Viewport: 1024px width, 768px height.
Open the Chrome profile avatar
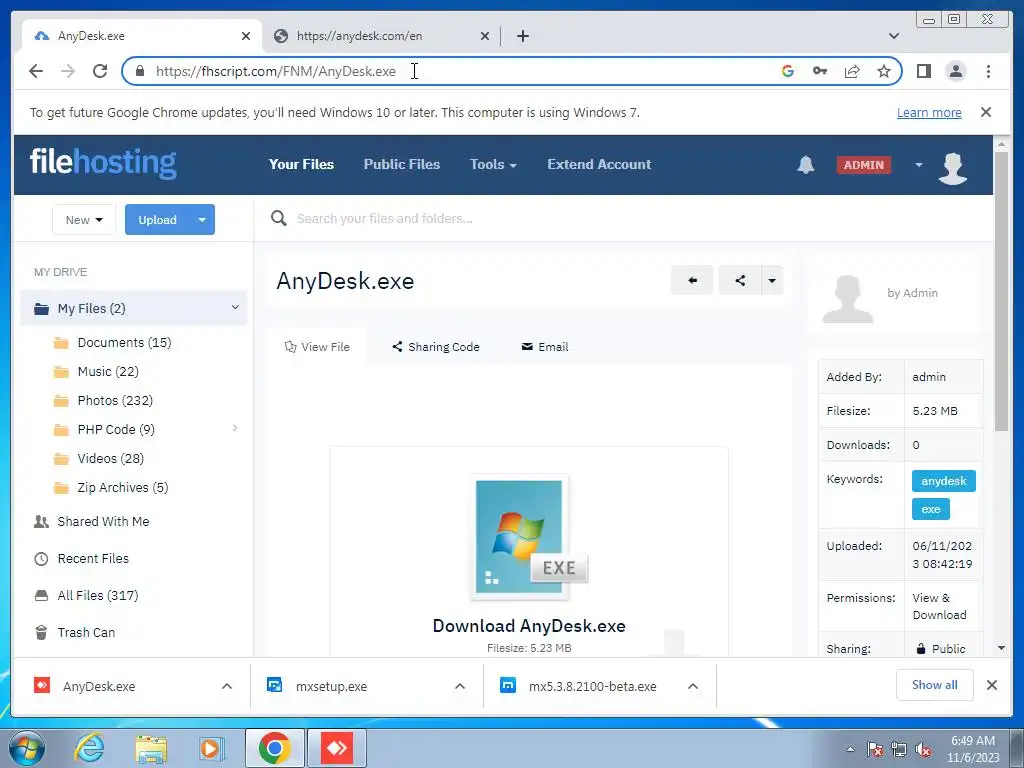955,71
